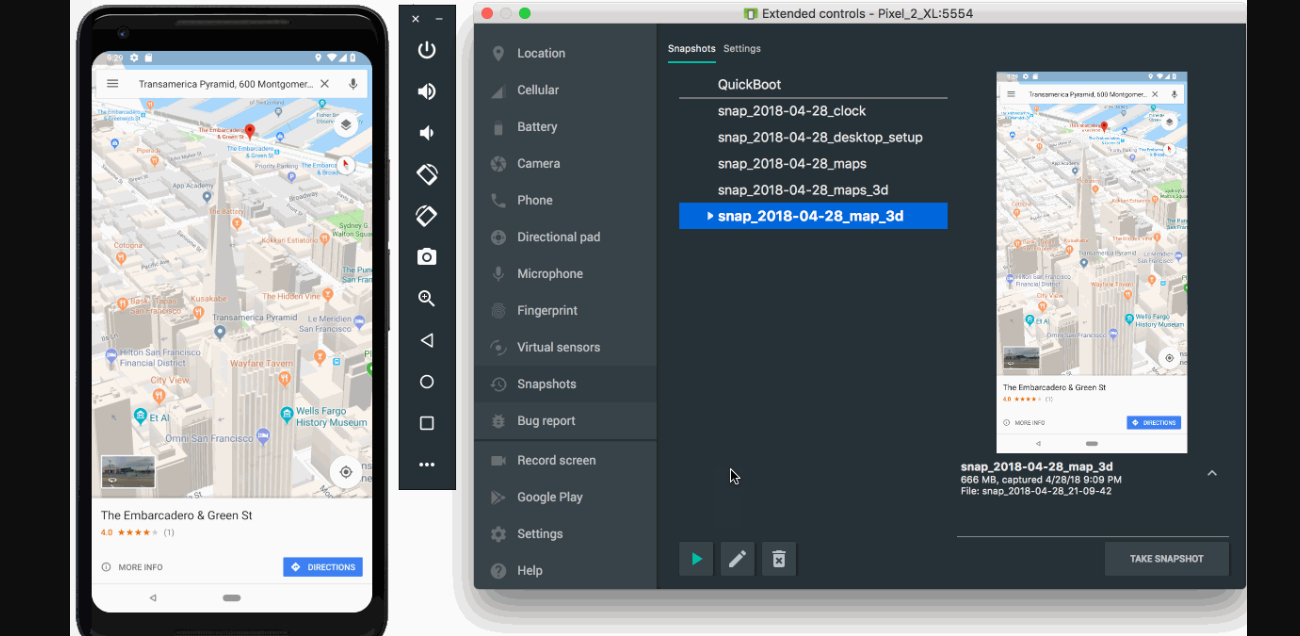This screenshot has width=1300, height=636.
Task: Open the Help section
Action: [565, 570]
